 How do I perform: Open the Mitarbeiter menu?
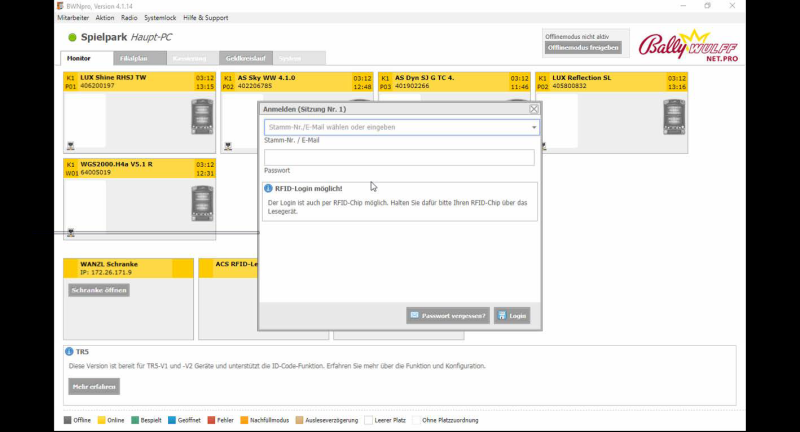pos(73,18)
